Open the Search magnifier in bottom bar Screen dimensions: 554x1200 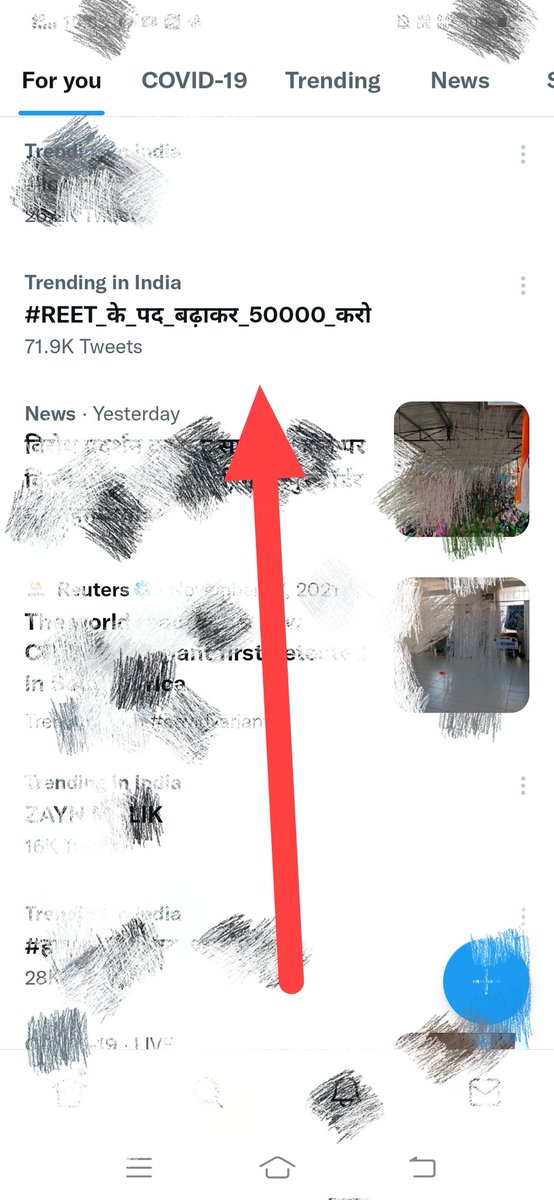[208, 1093]
